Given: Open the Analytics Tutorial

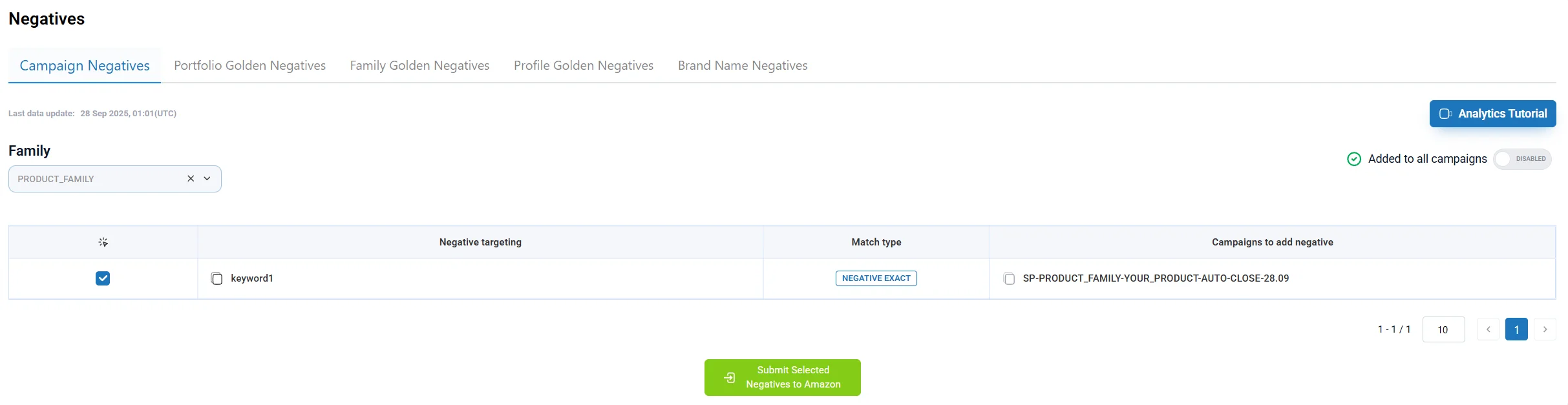Looking at the screenshot, I should click(1493, 113).
